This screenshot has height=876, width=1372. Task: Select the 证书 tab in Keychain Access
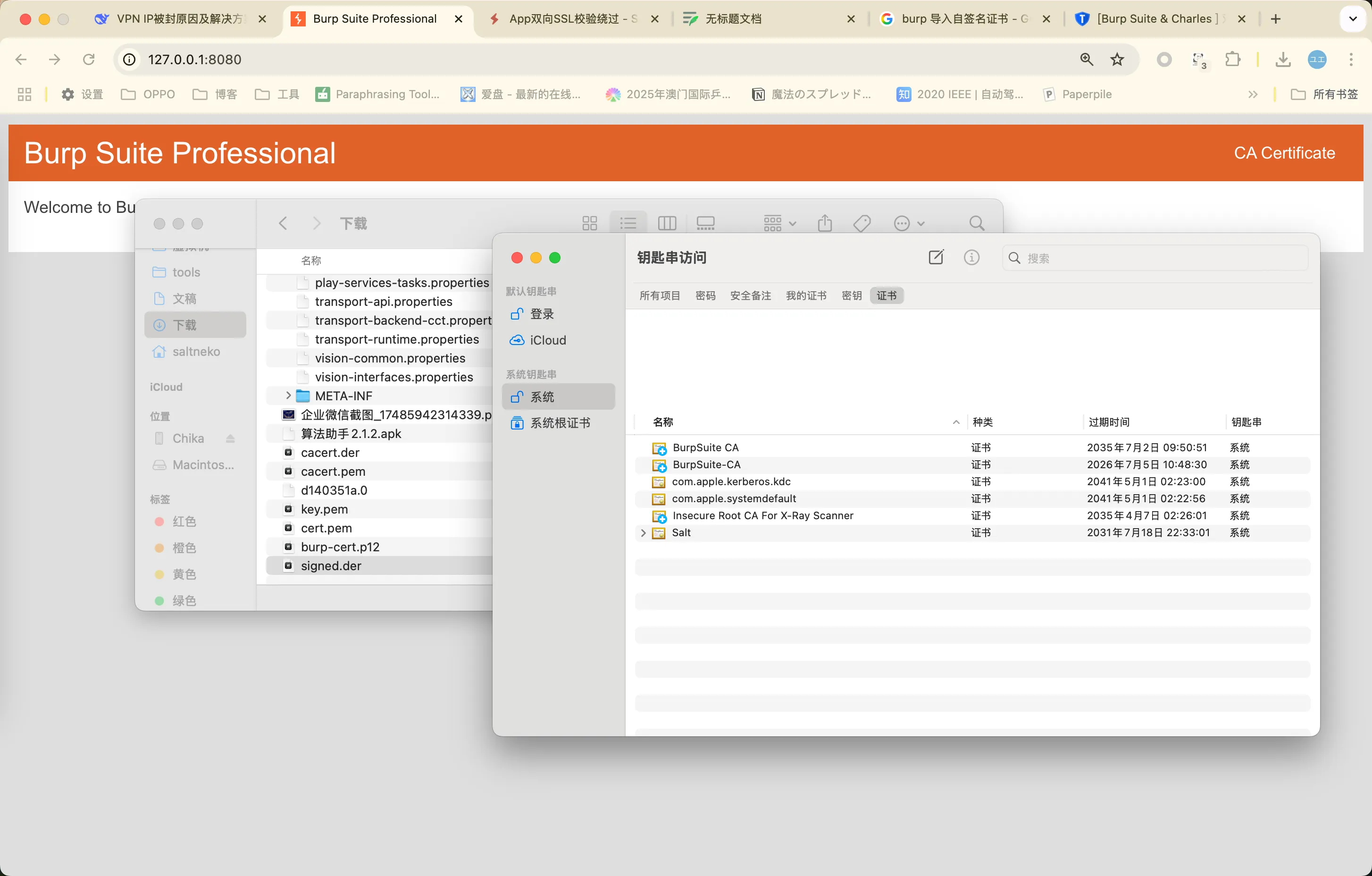pyautogui.click(x=887, y=295)
